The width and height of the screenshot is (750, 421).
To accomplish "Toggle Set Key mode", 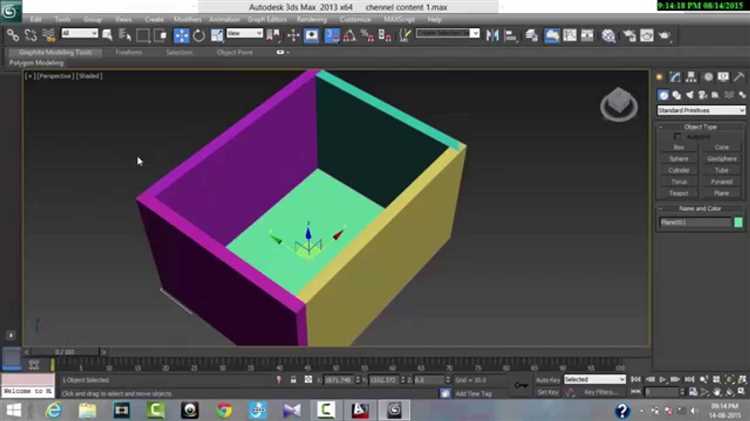I will [547, 392].
